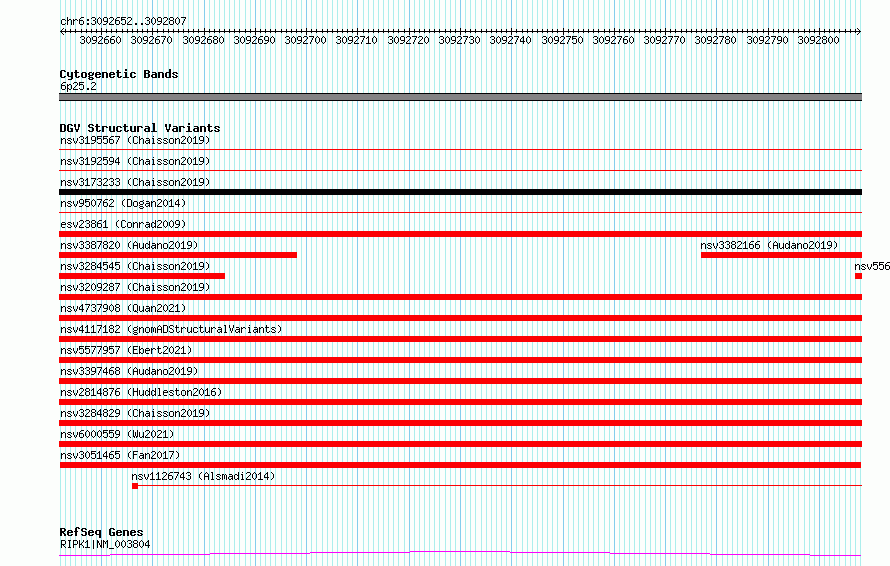890x566 pixels.
Task: Click ruler position 3092720
Action: 408,40
